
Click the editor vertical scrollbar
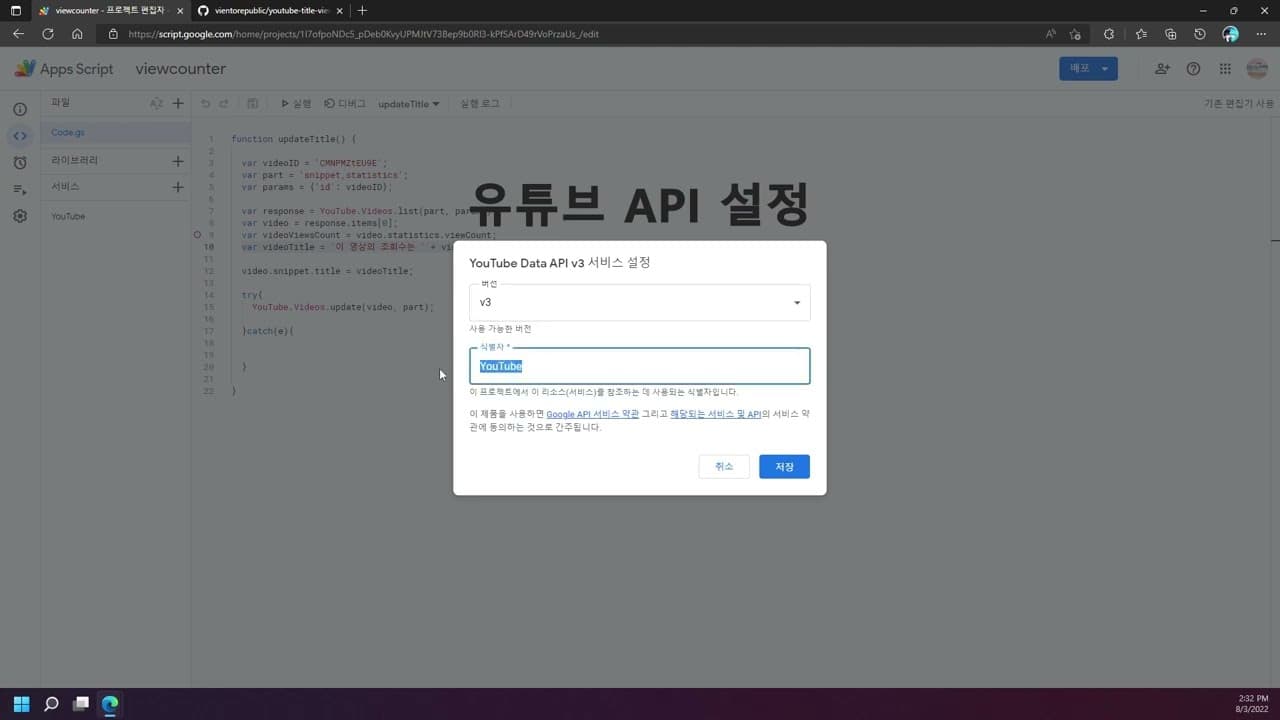(x=1275, y=240)
